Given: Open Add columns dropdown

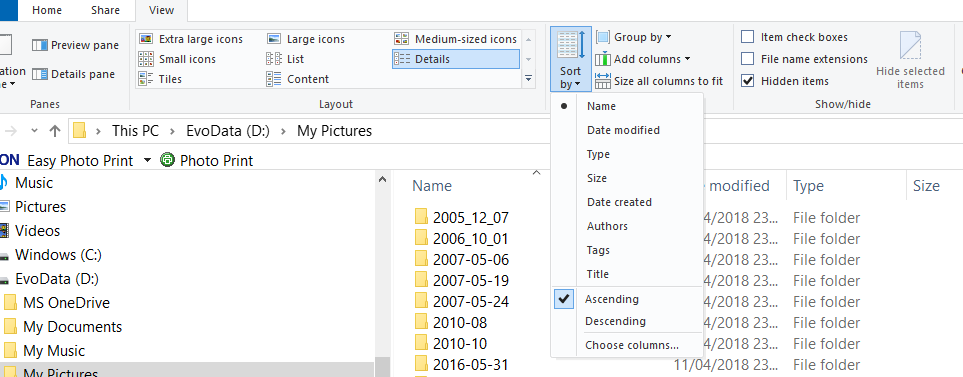Looking at the screenshot, I should click(x=642, y=60).
